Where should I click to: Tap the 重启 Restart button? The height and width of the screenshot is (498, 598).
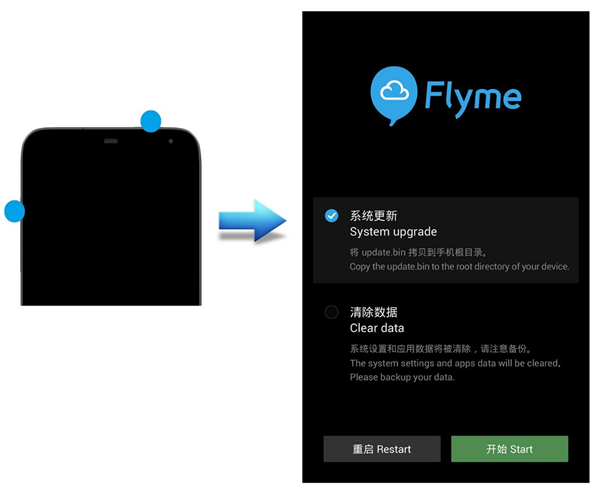(x=382, y=449)
